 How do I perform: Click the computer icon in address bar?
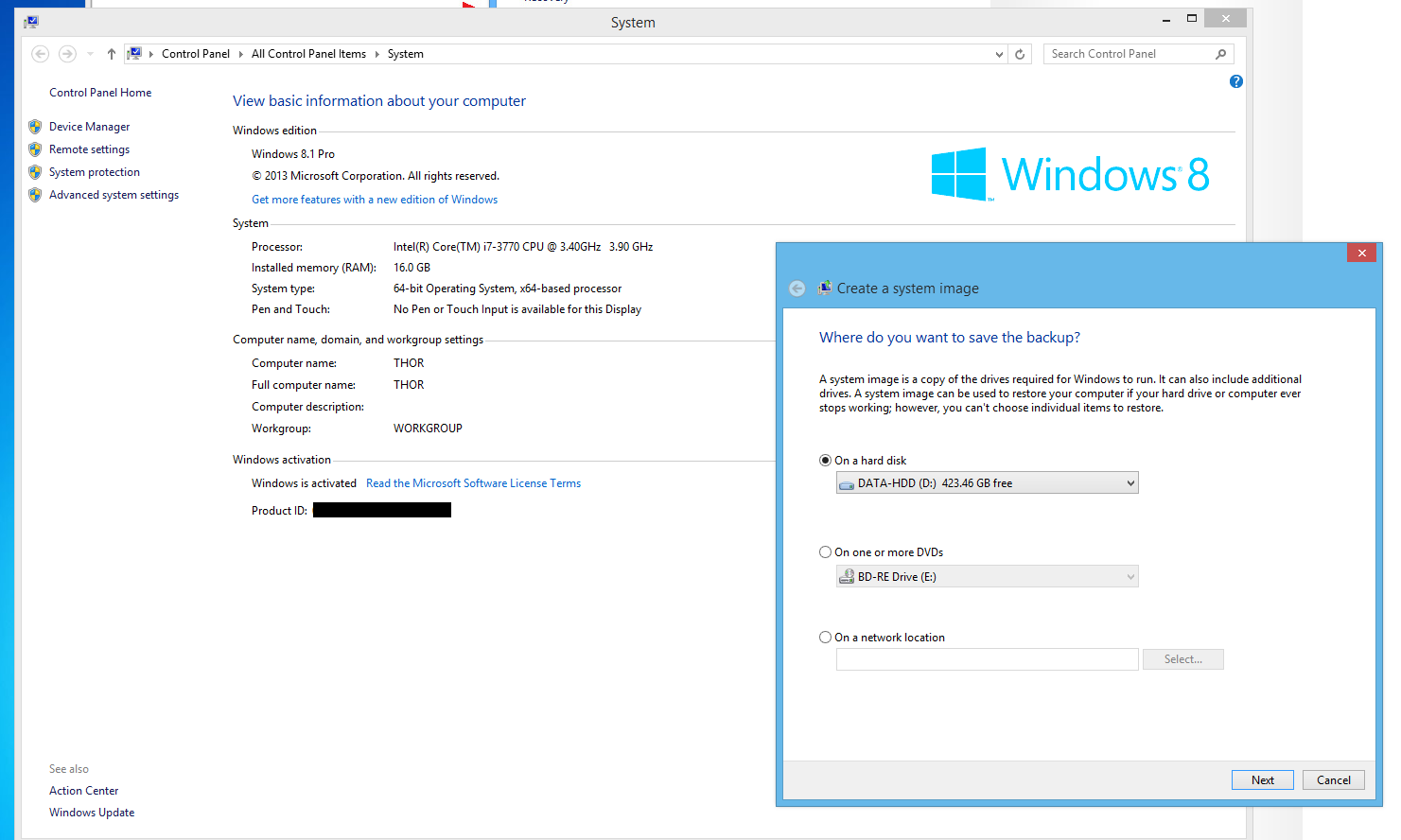tap(135, 54)
